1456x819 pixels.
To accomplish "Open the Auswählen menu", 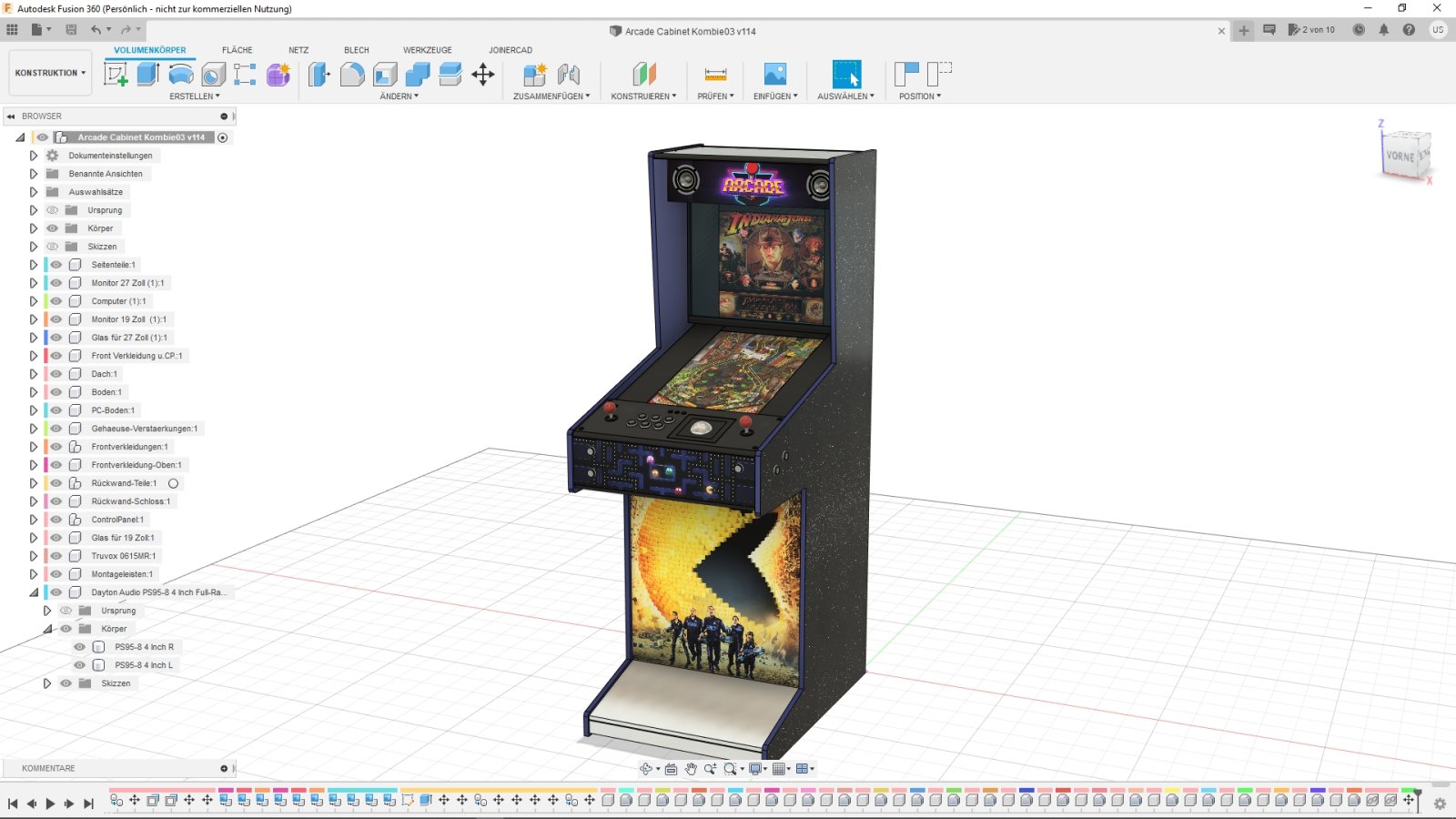I will 845,96.
